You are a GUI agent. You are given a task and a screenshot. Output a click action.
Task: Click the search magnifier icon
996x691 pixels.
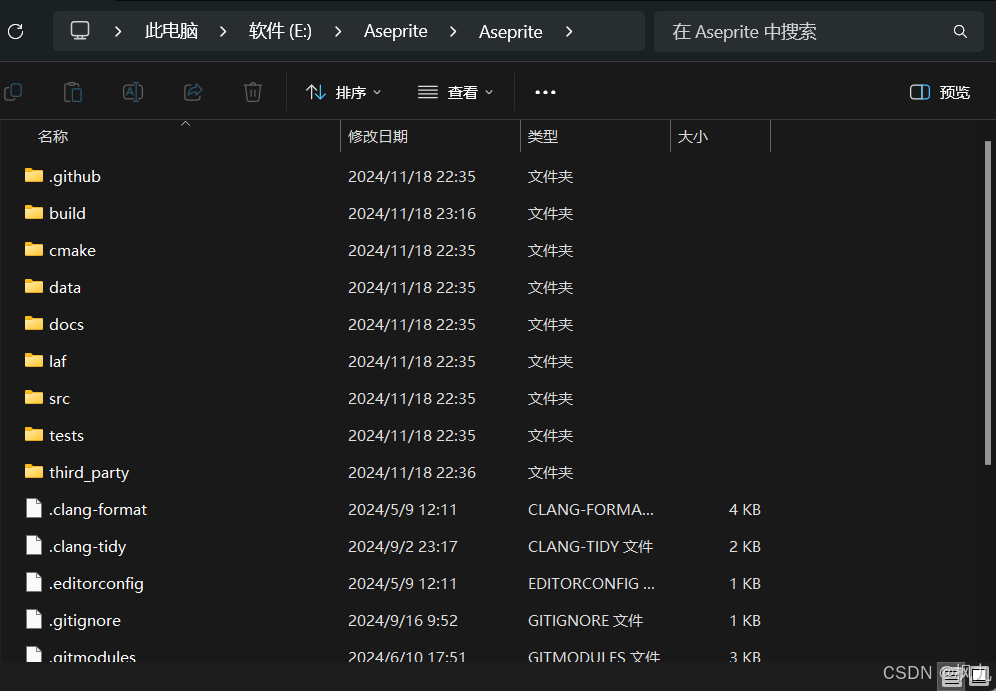coord(960,31)
